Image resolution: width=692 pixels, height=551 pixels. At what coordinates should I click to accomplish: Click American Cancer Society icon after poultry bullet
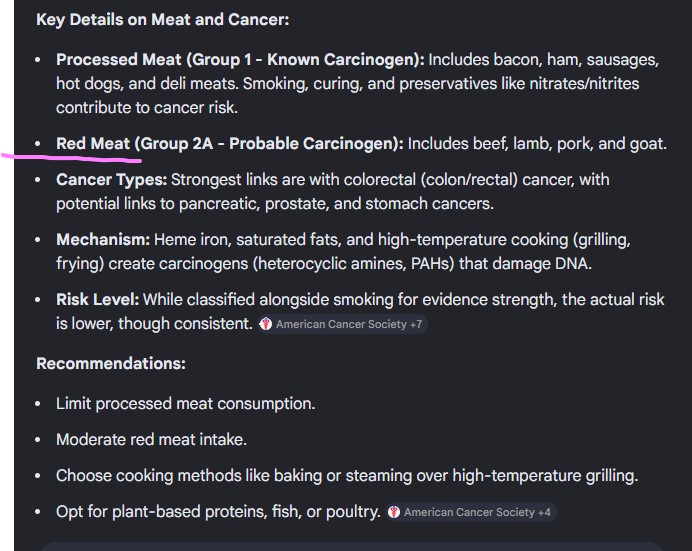(394, 512)
